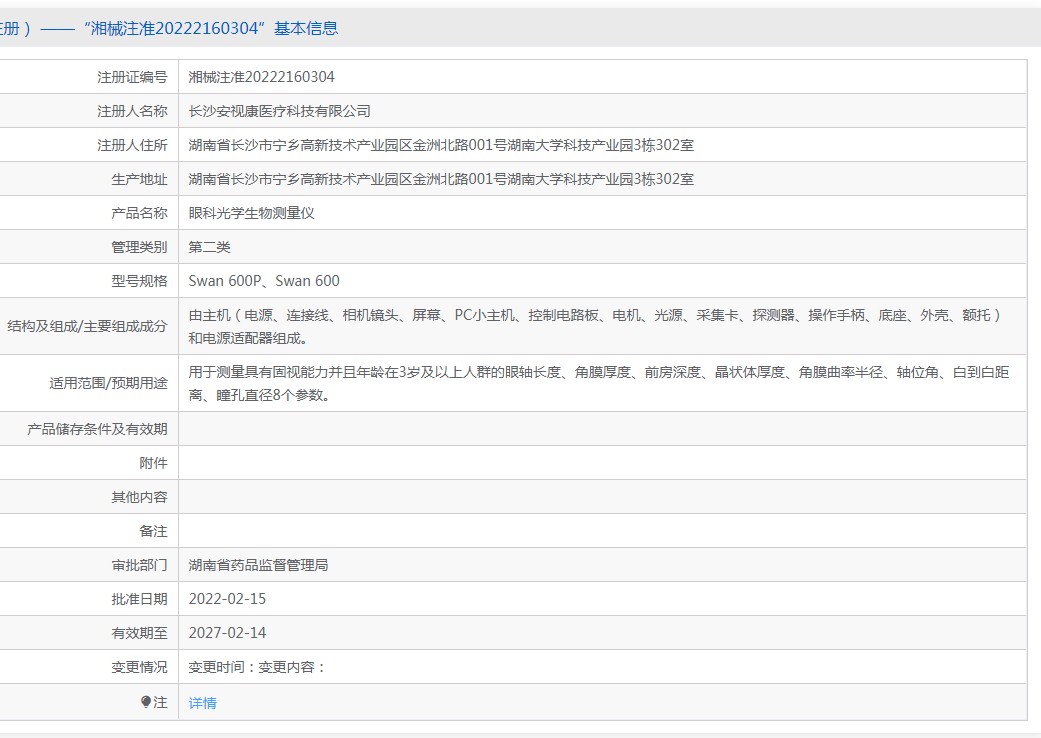Screen dimensions: 1041x738
Task: Click the registration number value 湘械注准20222160304
Action: [x=262, y=77]
